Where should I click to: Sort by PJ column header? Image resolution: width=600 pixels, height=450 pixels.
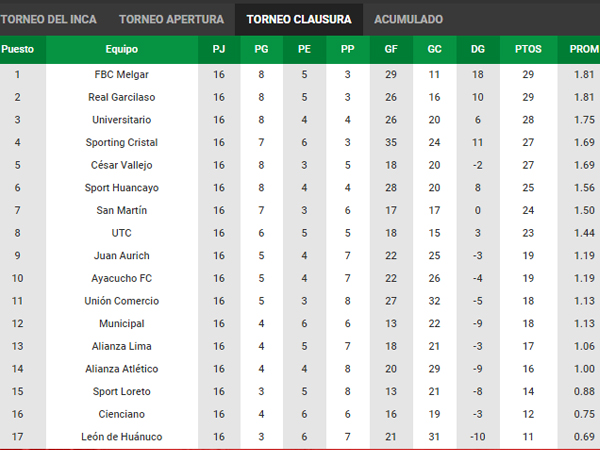tap(219, 49)
